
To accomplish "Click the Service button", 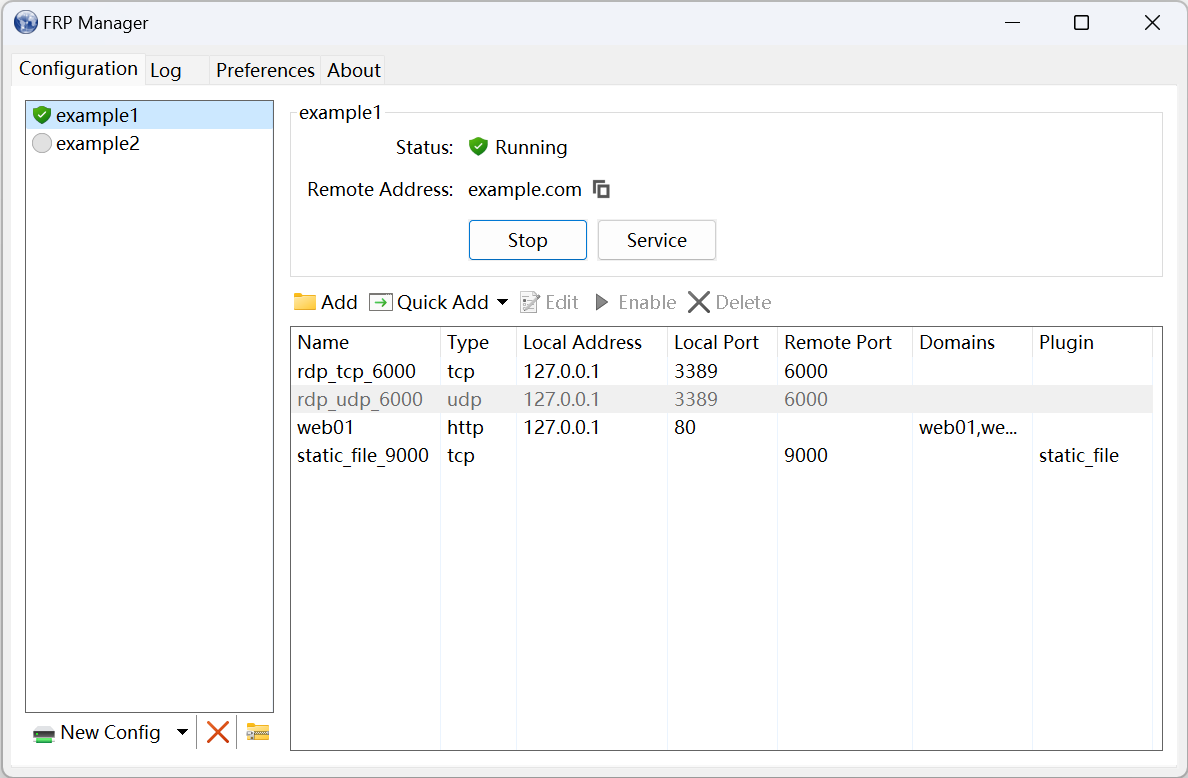I will click(x=656, y=240).
